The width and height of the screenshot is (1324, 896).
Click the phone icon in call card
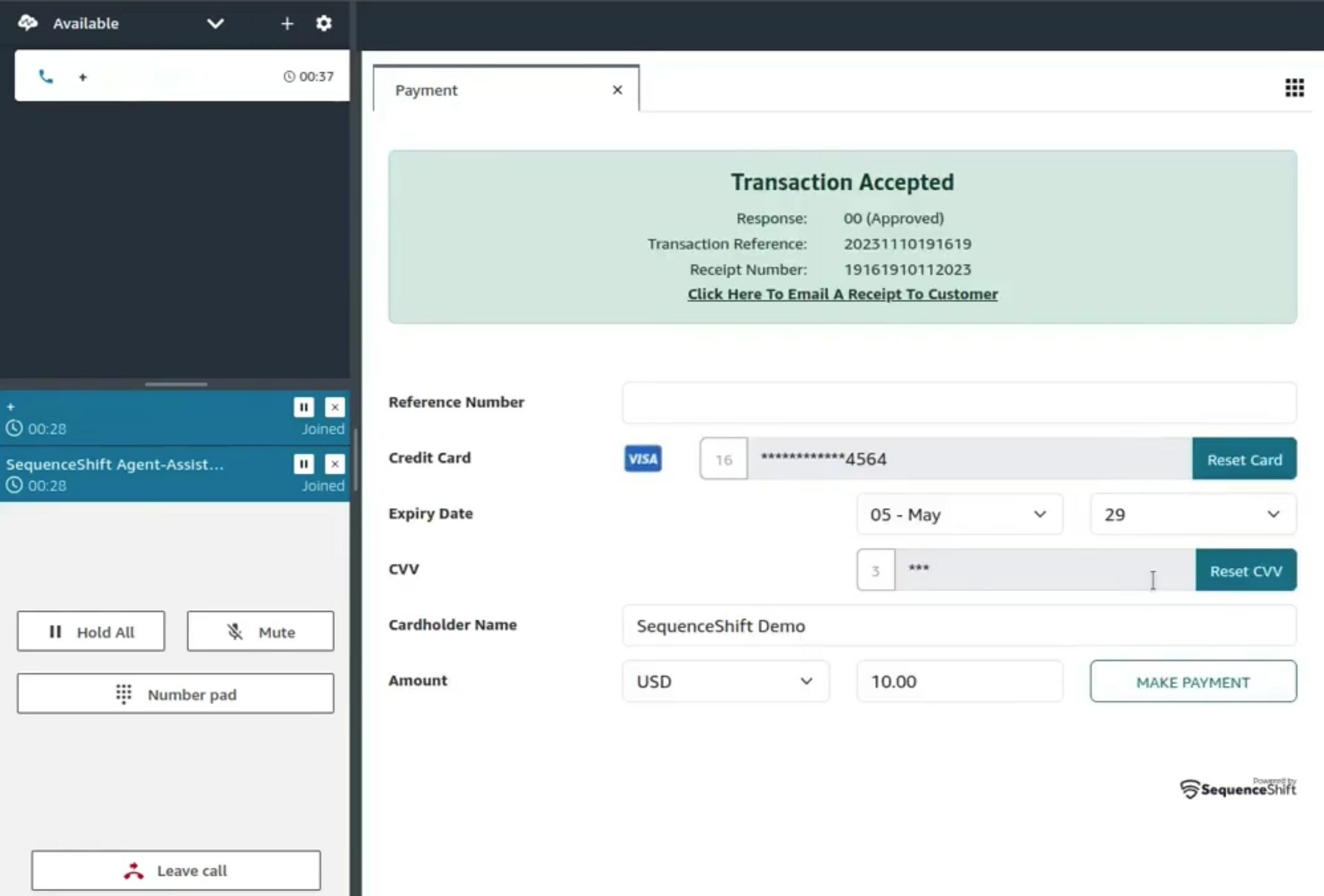(45, 76)
